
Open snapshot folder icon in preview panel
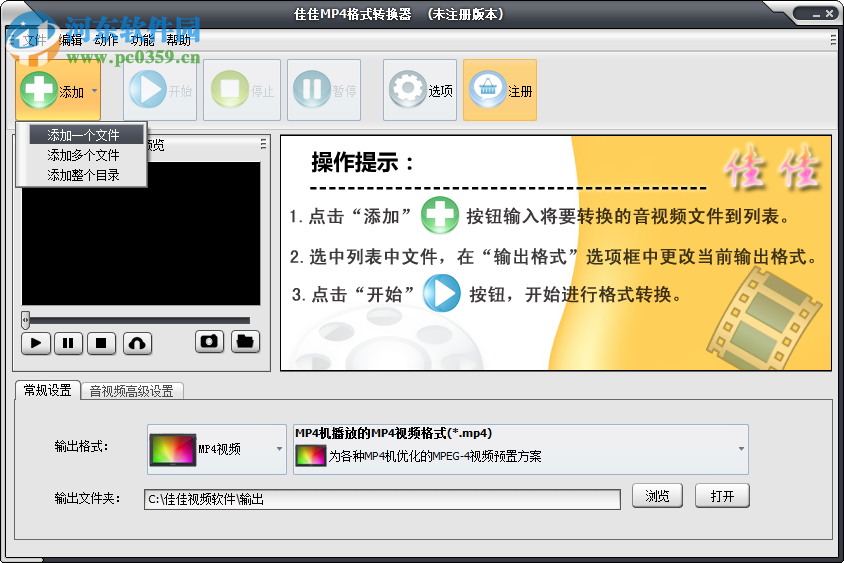pyautogui.click(x=245, y=342)
